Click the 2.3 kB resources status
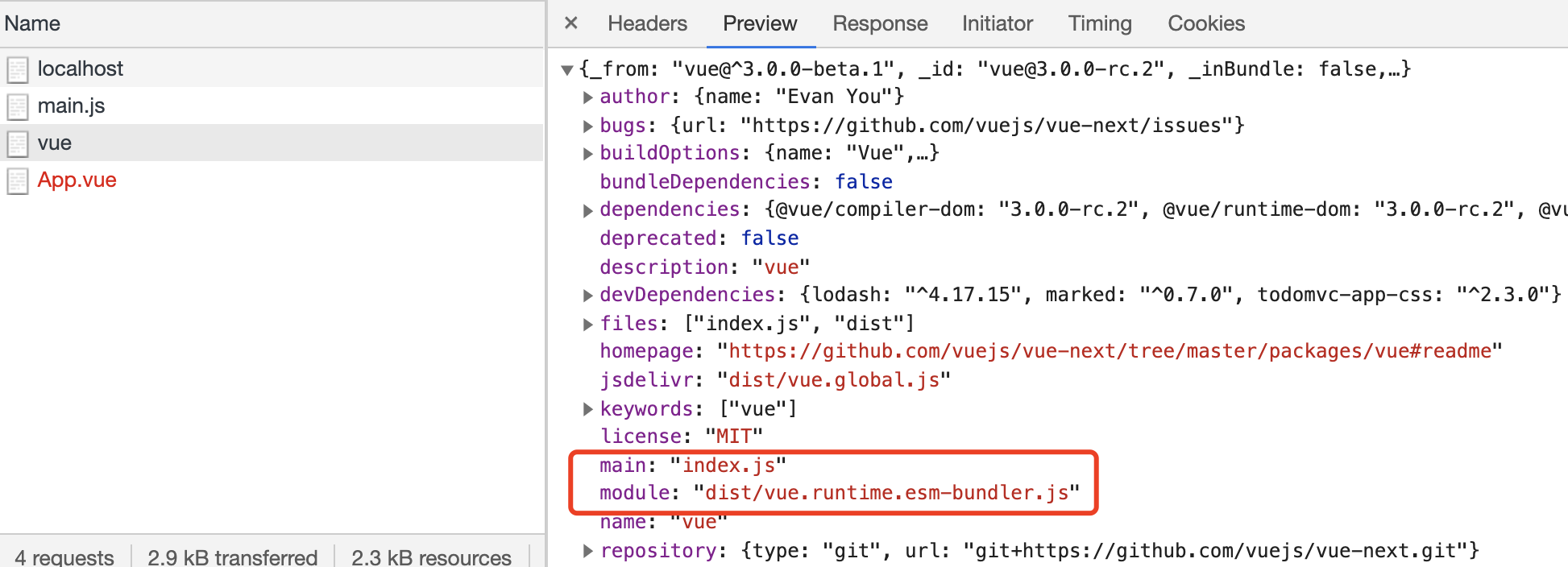Image resolution: width=1568 pixels, height=567 pixels. point(431,557)
